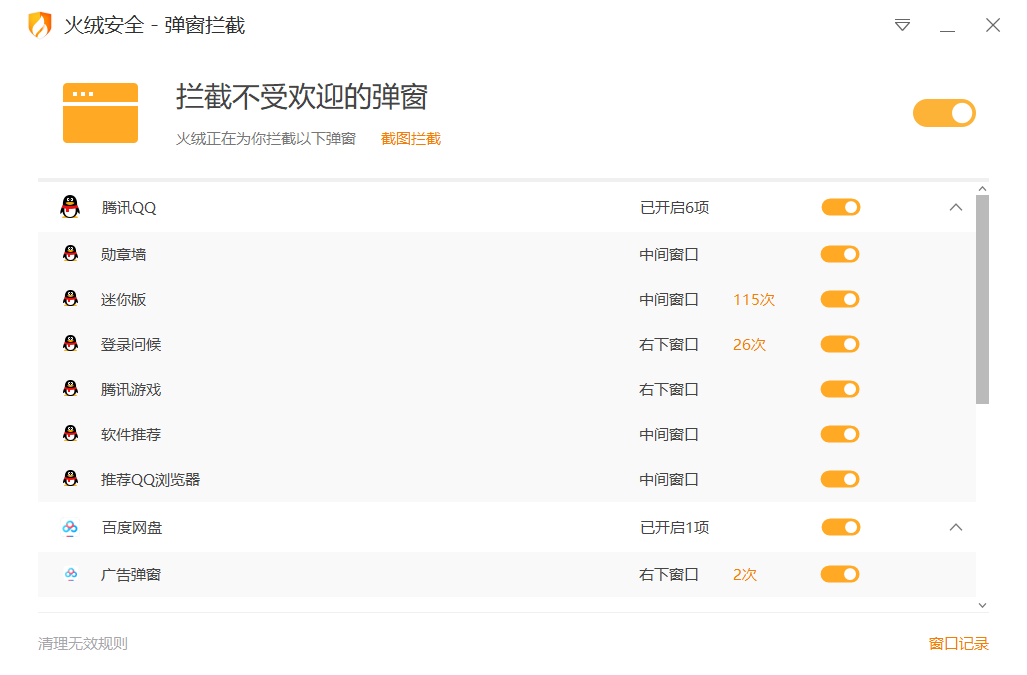Open the title bar dropdown menu triangle

(902, 25)
